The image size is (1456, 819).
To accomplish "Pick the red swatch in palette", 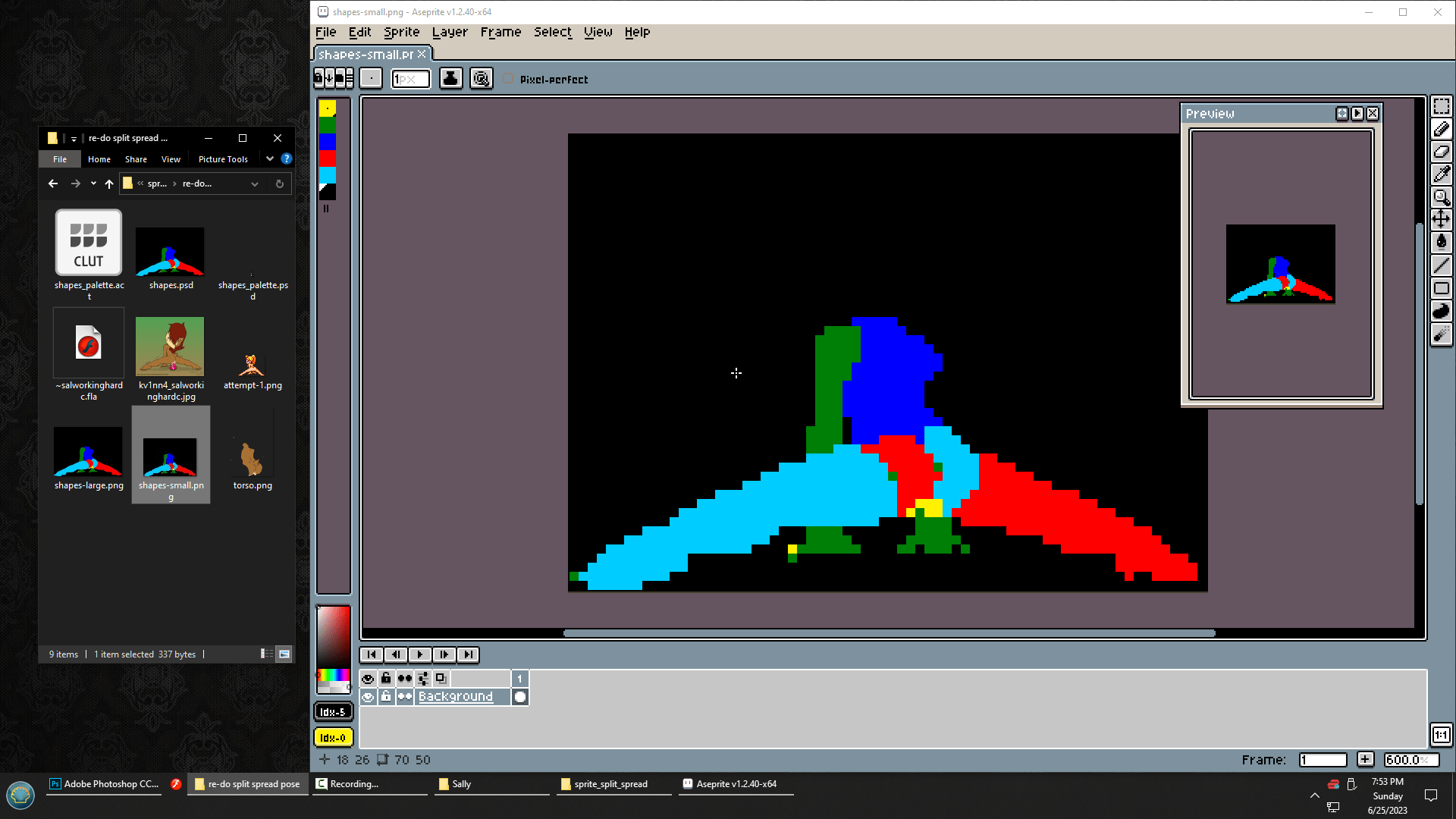I will [x=327, y=158].
